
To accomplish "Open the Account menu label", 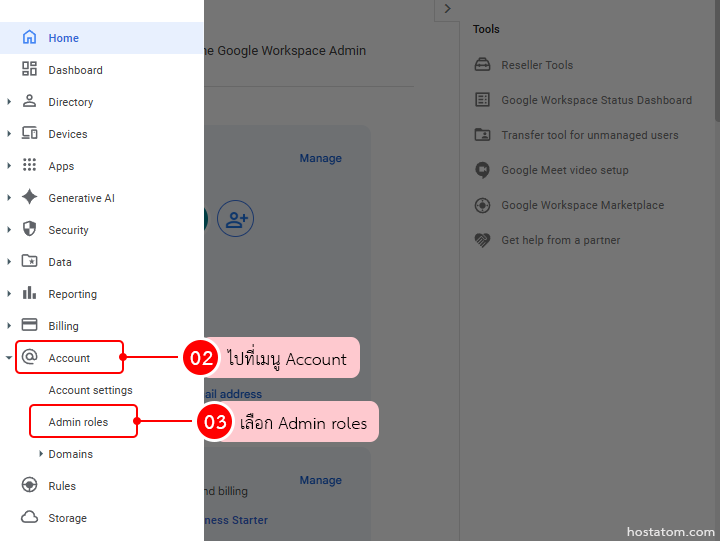I will [69, 358].
